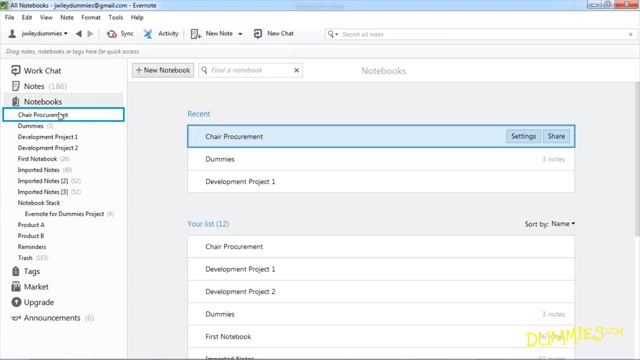Click Upgrade in sidebar
640x360 pixels.
33,302
